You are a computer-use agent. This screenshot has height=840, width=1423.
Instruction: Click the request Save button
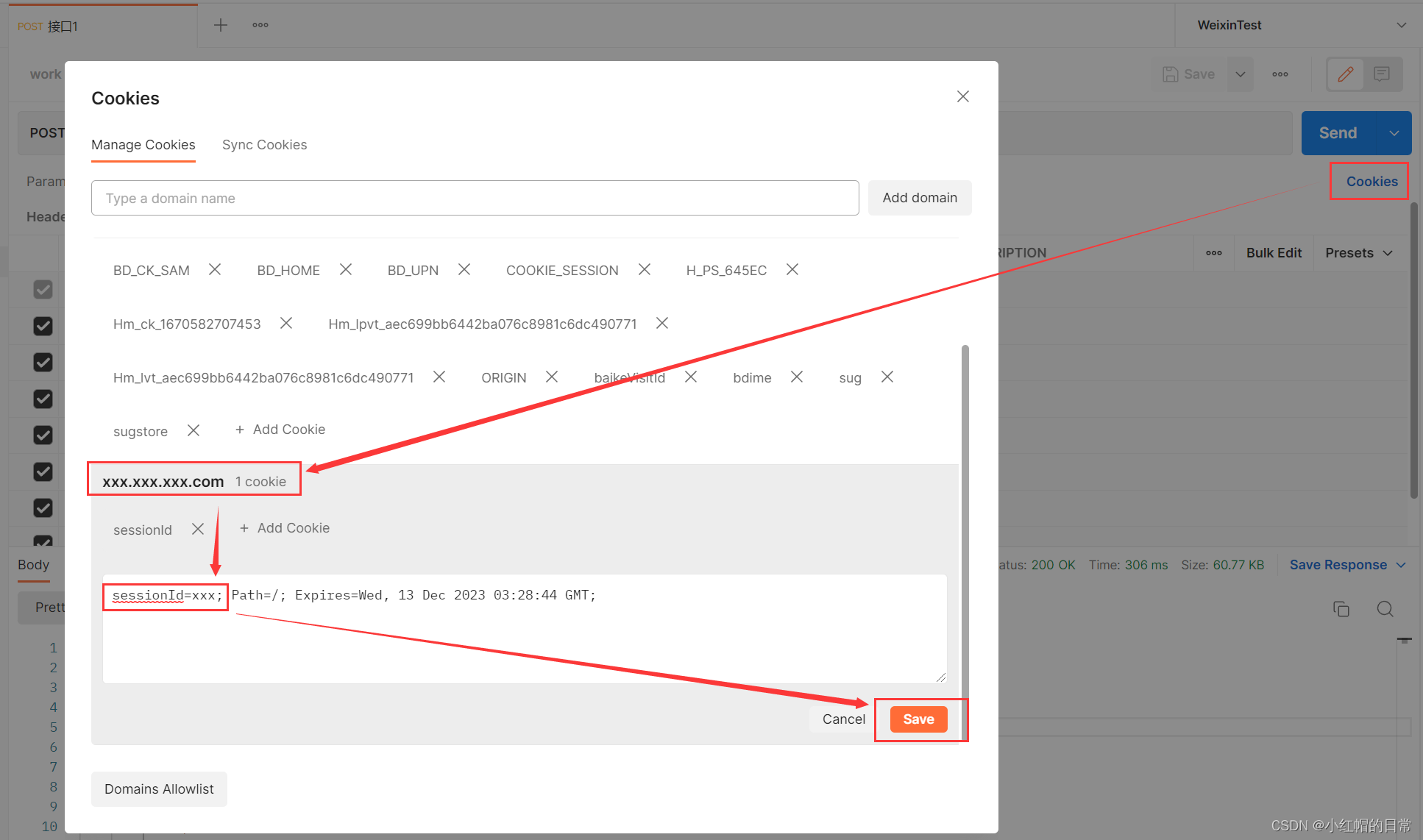click(1189, 74)
